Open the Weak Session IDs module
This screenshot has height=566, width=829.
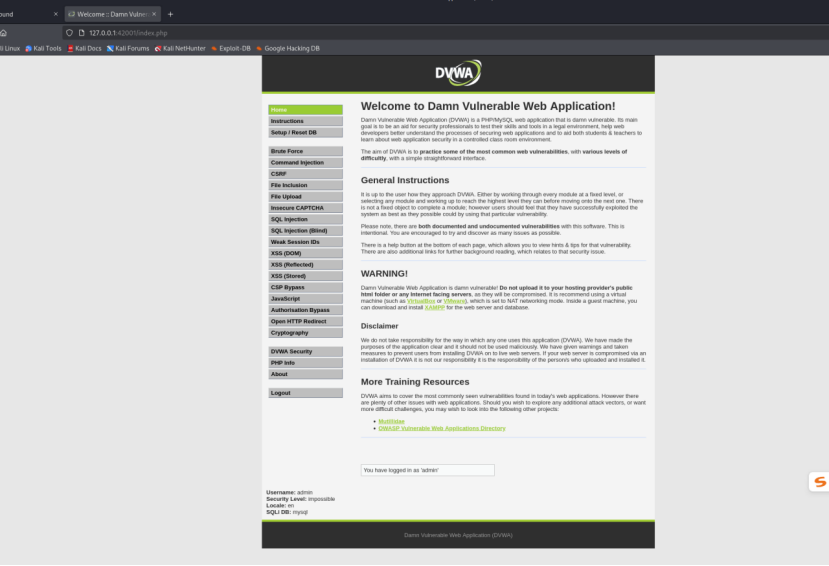(306, 242)
